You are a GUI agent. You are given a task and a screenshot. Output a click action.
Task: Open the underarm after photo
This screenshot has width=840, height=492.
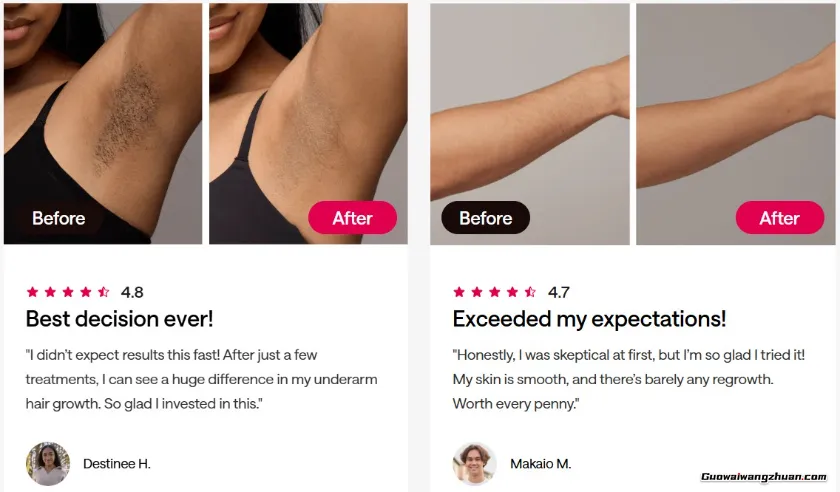coord(308,123)
